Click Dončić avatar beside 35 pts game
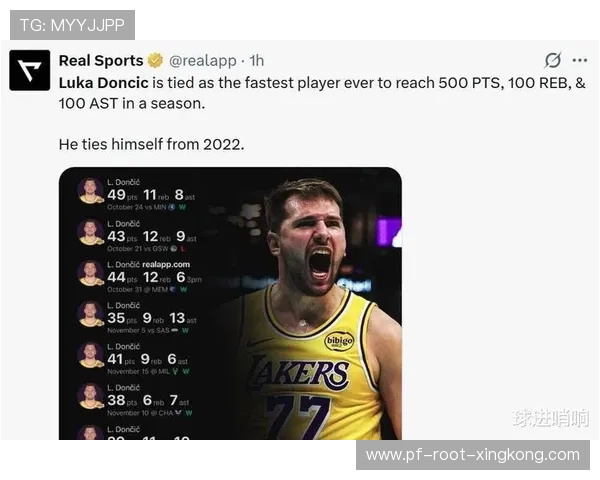 [x=90, y=314]
